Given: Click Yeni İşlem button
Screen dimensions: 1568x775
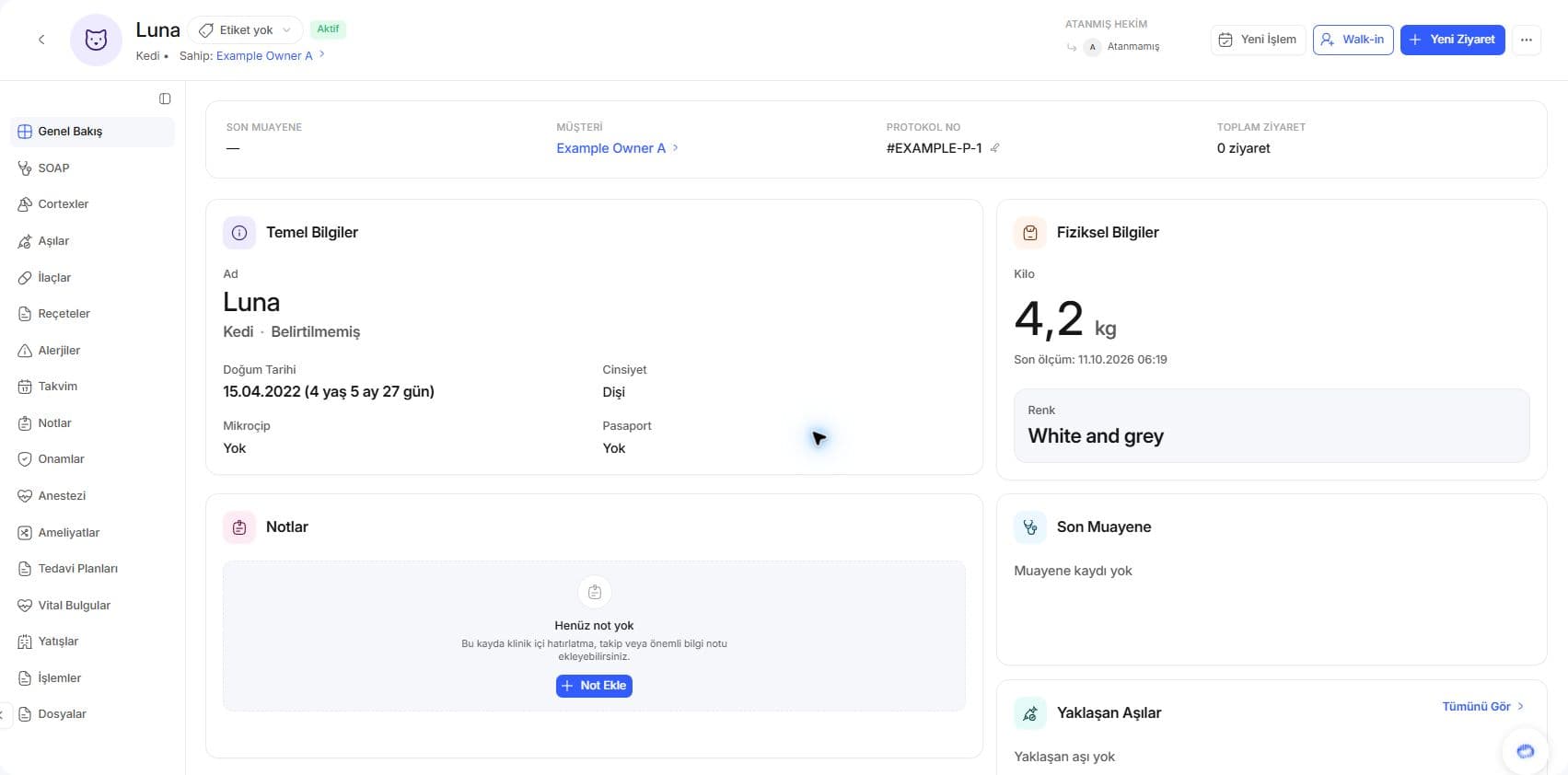Looking at the screenshot, I should pos(1258,40).
